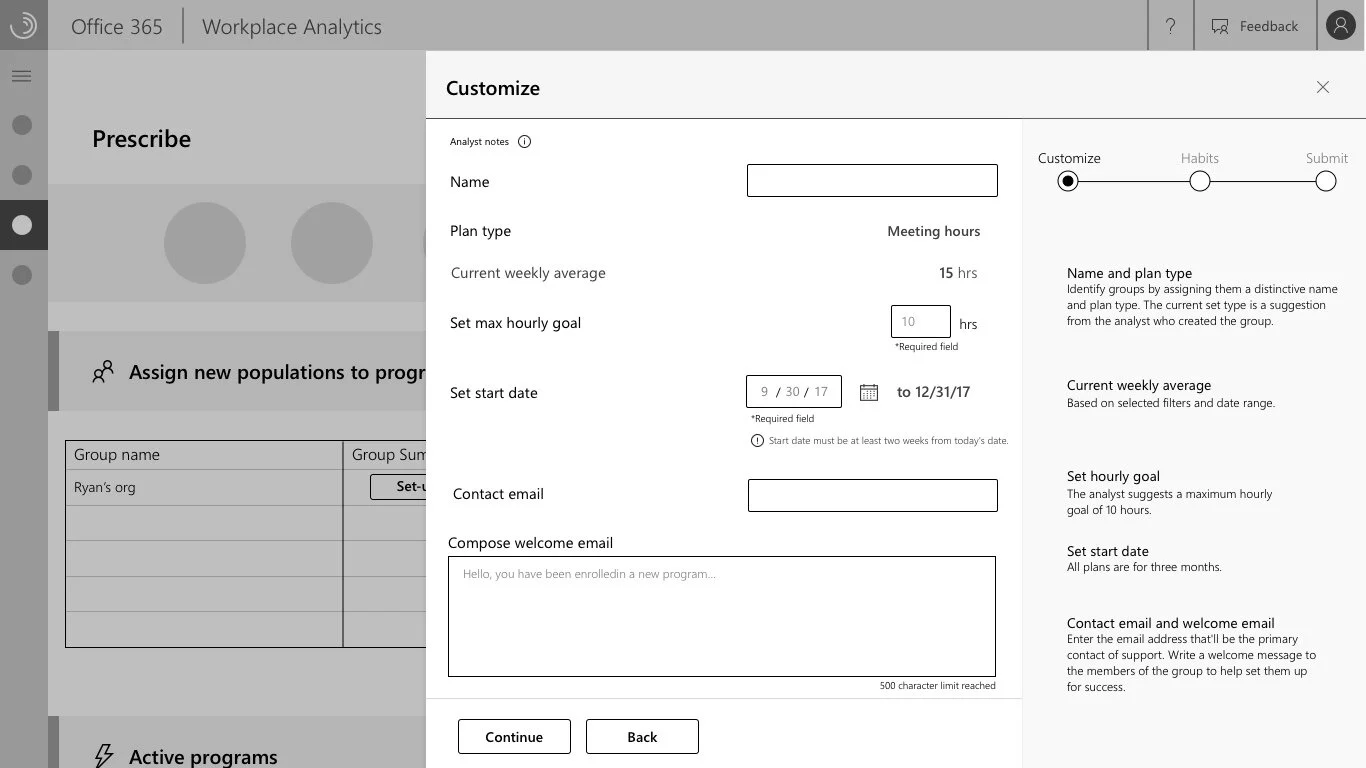Click the Active programs lightning icon
Viewport: 1366px width, 768px height.
(x=103, y=756)
